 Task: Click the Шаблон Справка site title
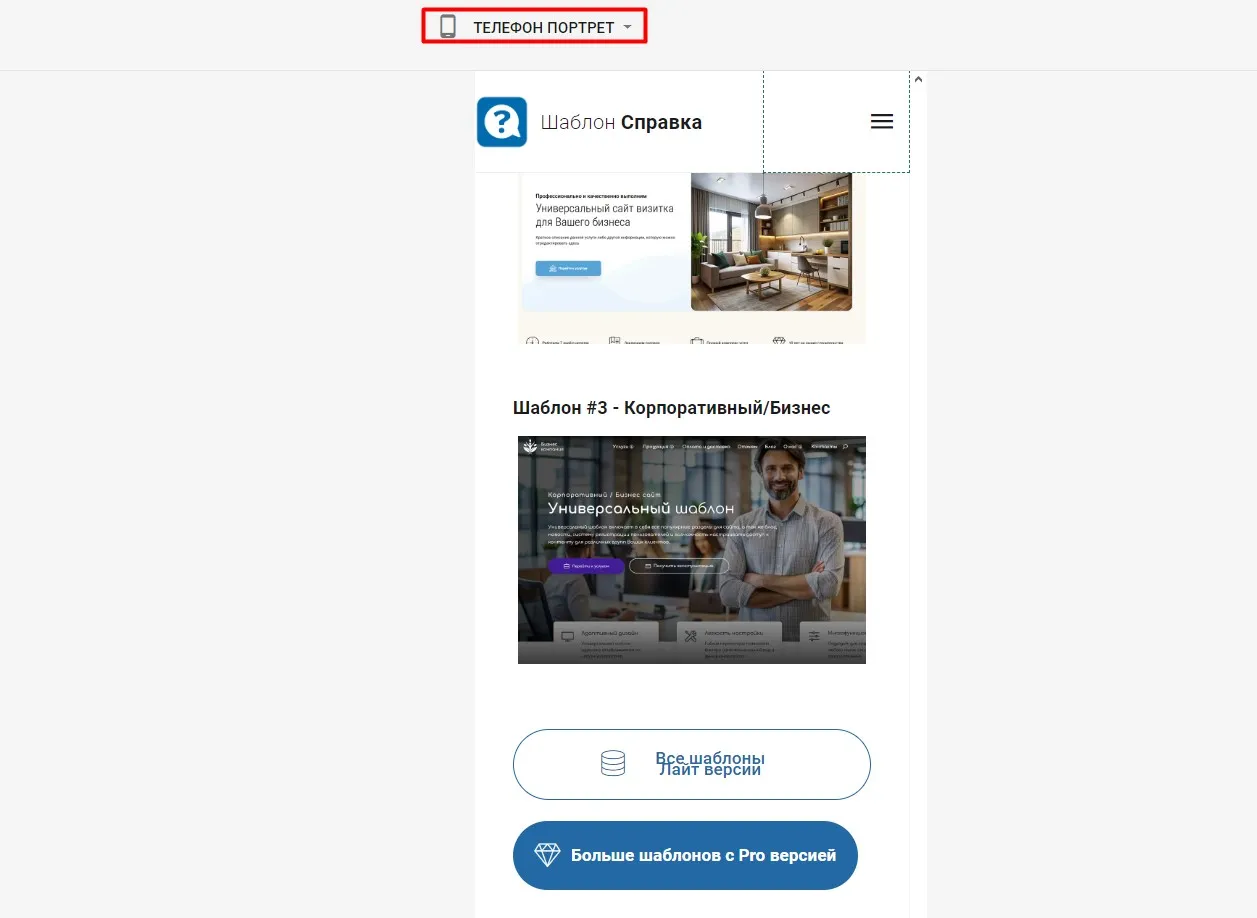621,123
